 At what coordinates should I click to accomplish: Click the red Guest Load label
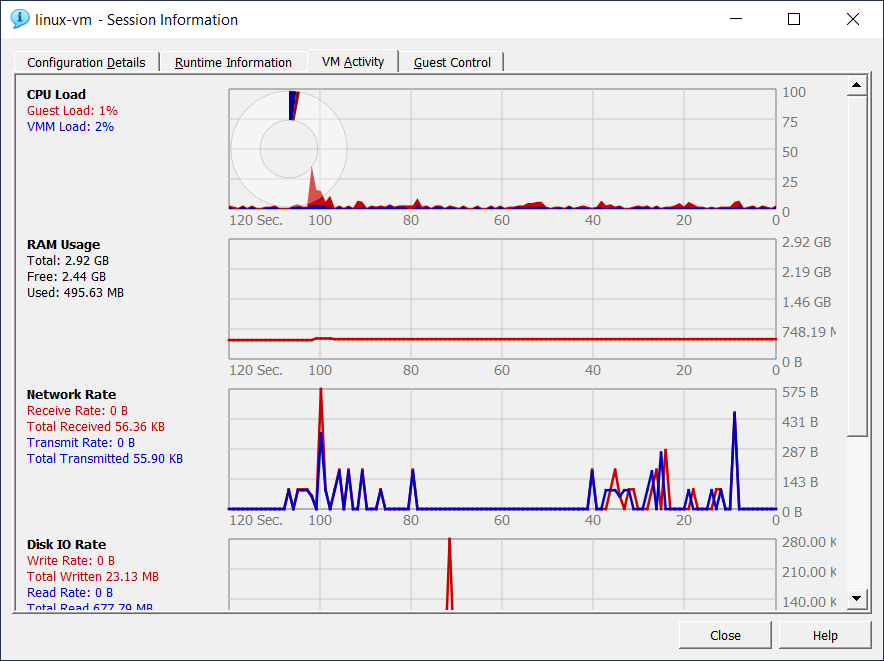click(72, 111)
